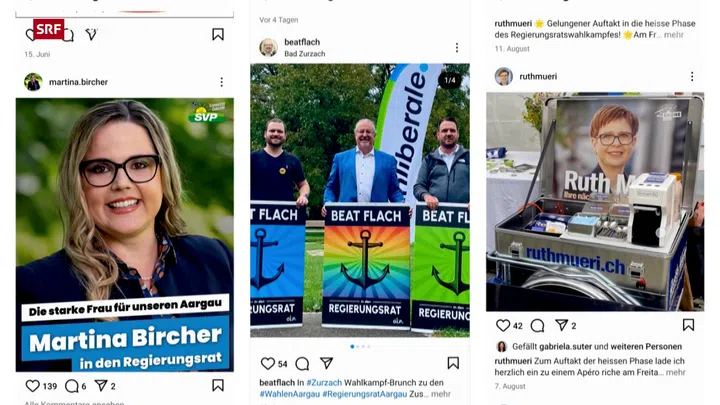720x405 pixels.
Task: Open options menu for martina.bircher post
Action: pyautogui.click(x=222, y=82)
